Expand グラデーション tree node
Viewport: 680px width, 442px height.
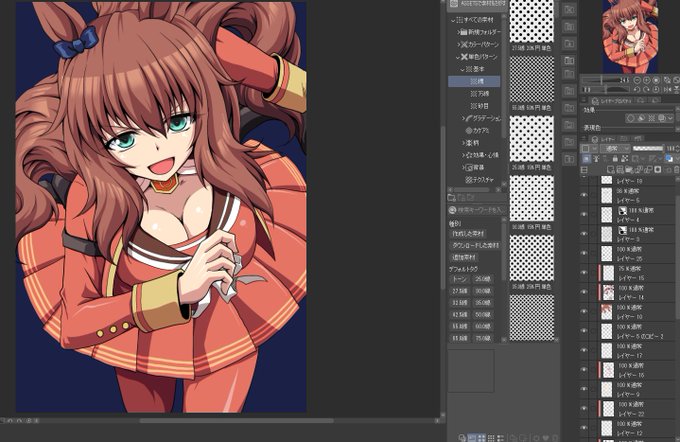point(463,118)
